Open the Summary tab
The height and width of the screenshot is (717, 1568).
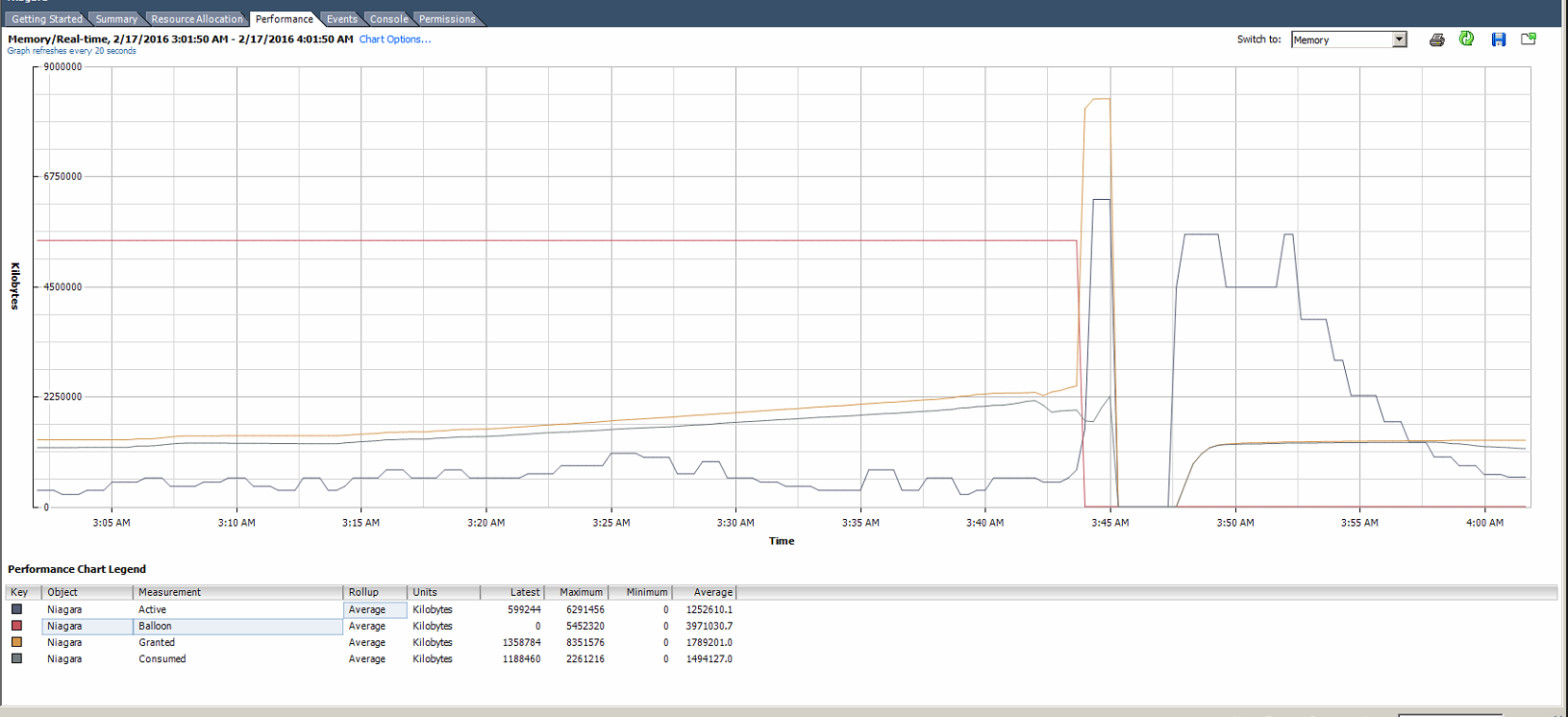[116, 19]
